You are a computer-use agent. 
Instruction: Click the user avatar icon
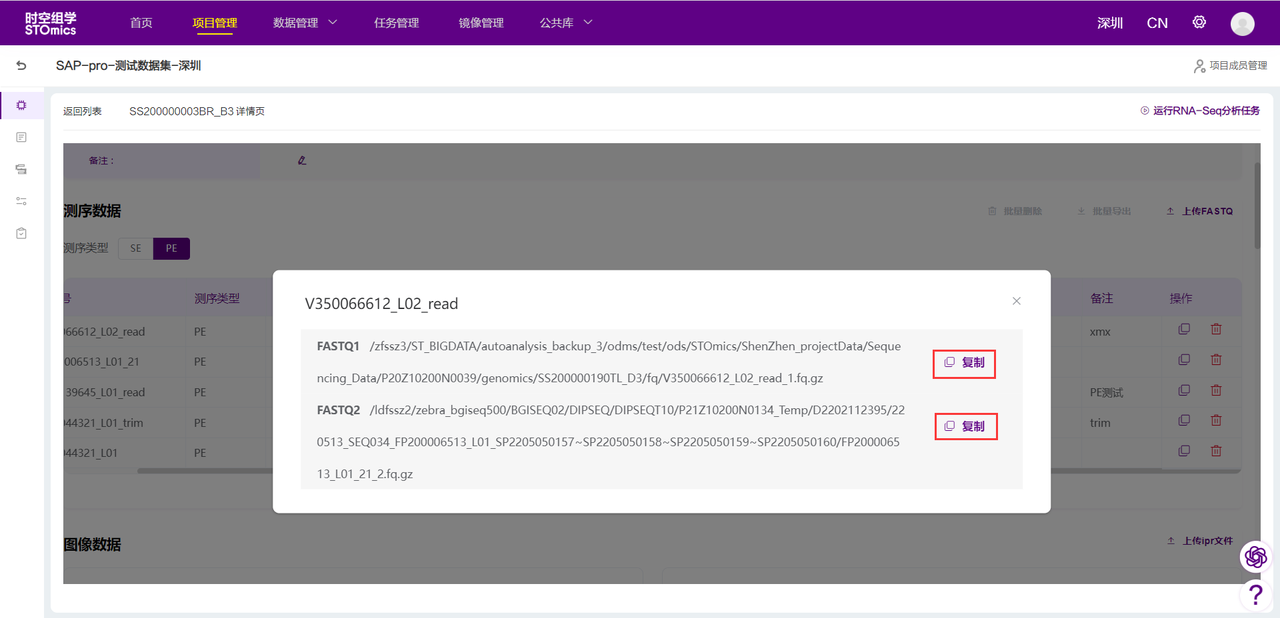pyautogui.click(x=1242, y=23)
